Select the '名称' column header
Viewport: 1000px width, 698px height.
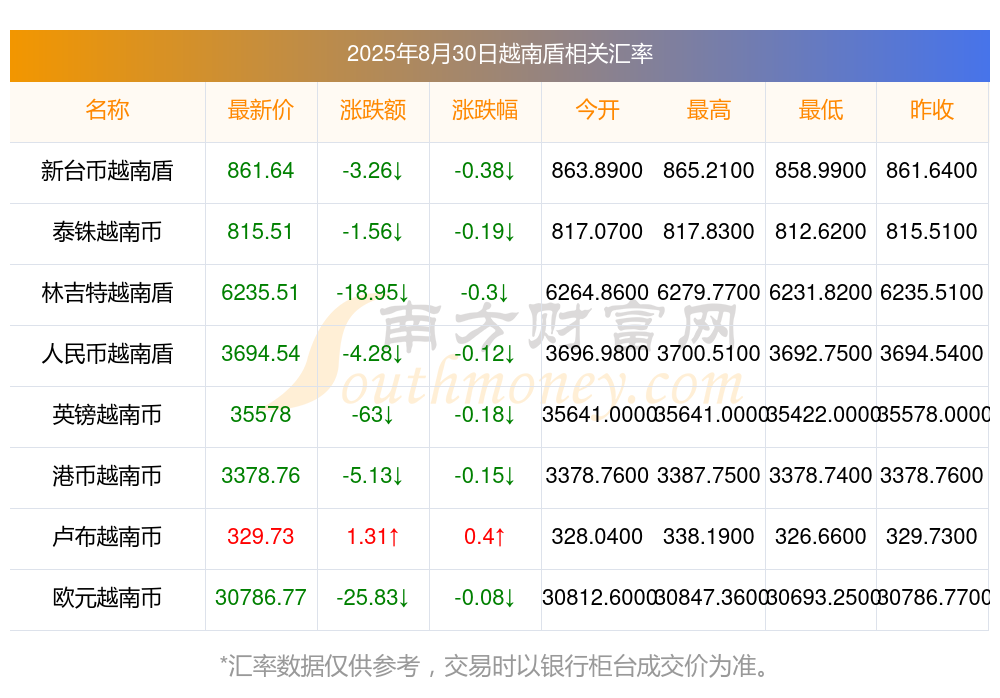point(107,110)
